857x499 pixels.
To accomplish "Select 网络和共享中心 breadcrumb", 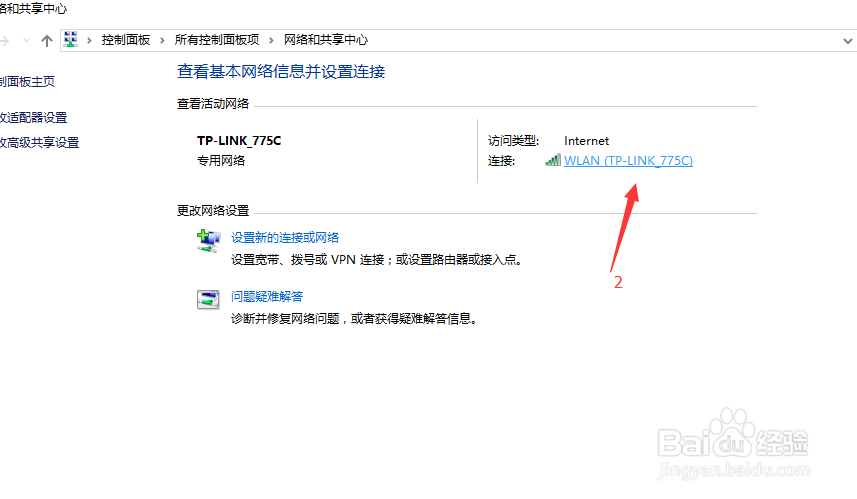I will click(x=326, y=40).
